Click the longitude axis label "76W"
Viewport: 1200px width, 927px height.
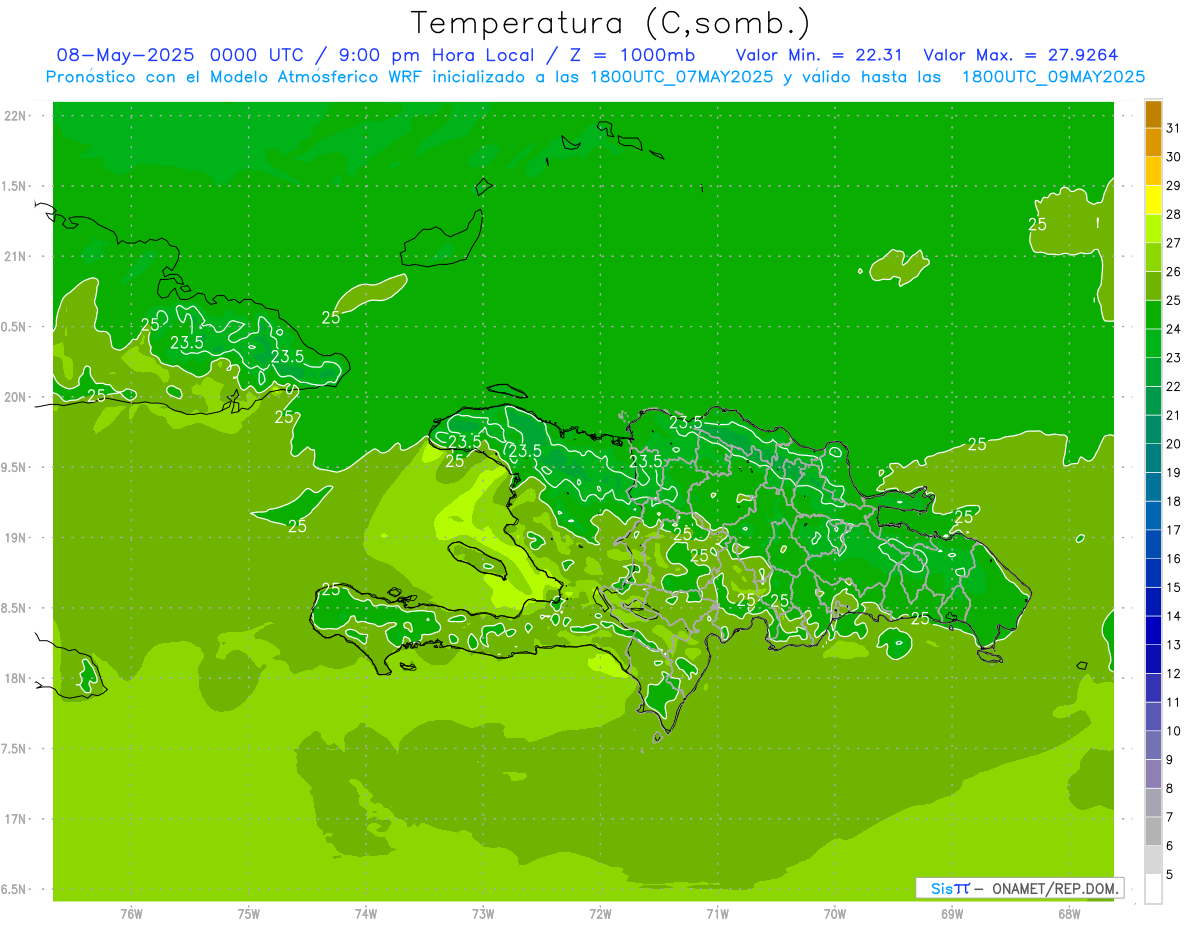[x=131, y=913]
